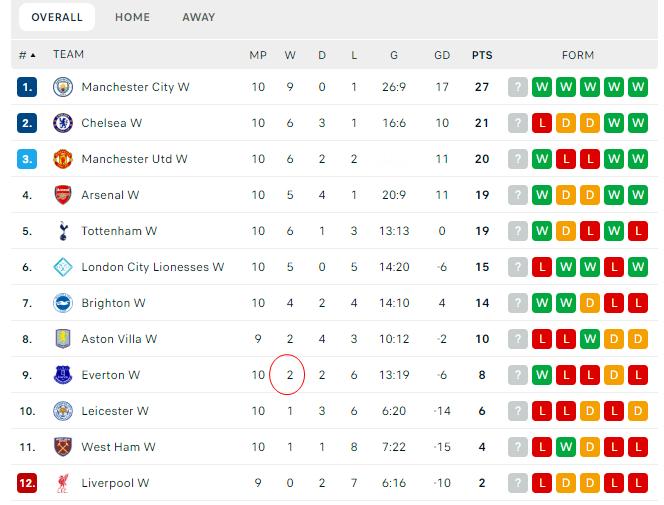Click the Manchester City W club crest
This screenshot has width=664, height=505.
(62, 87)
